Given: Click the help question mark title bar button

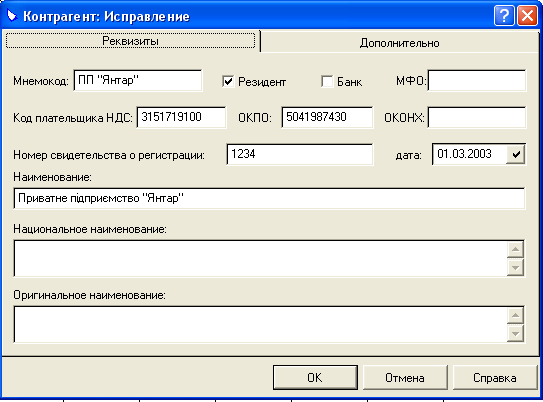Looking at the screenshot, I should (504, 16).
